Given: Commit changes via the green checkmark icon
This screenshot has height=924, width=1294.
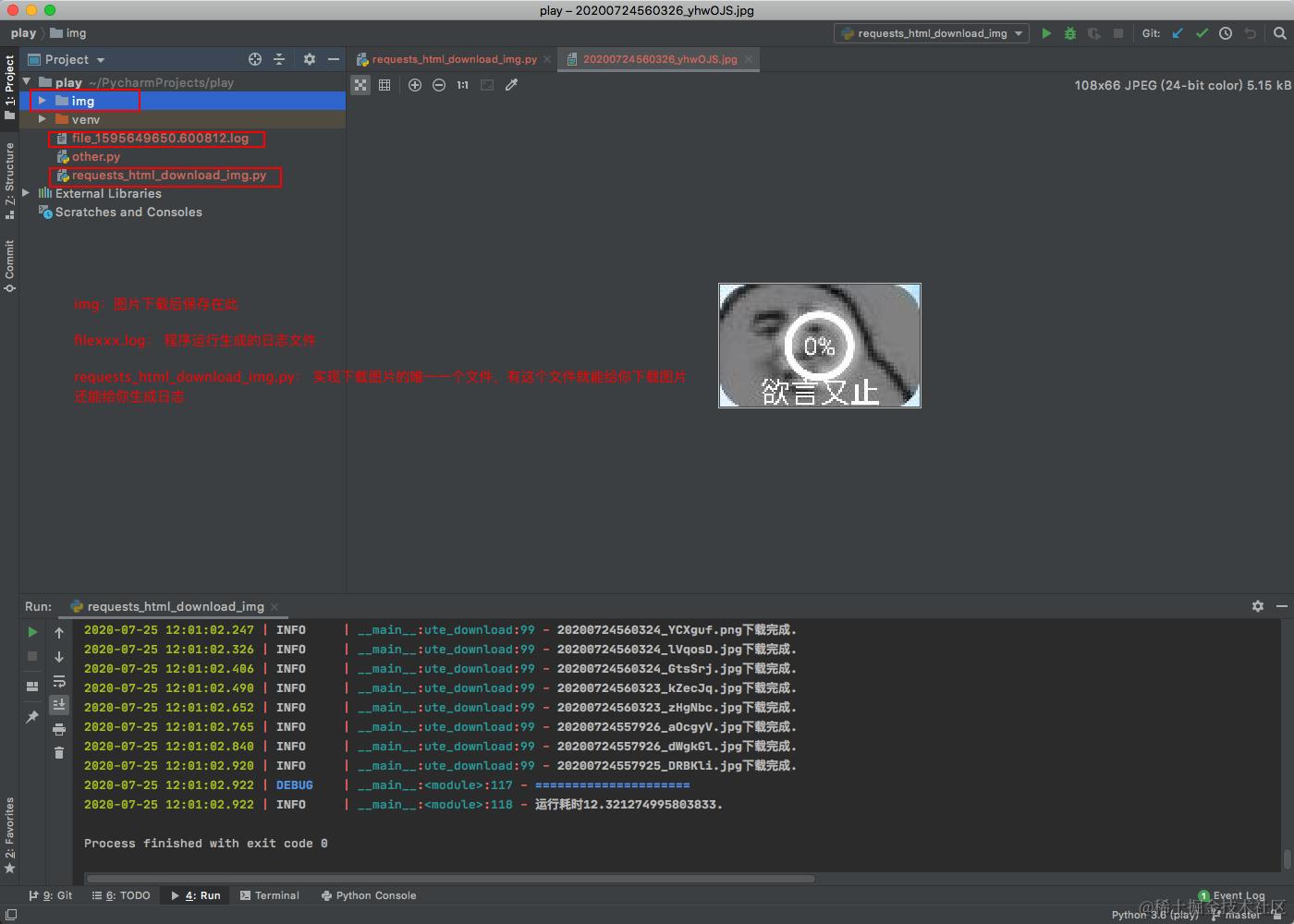Looking at the screenshot, I should (x=1202, y=33).
